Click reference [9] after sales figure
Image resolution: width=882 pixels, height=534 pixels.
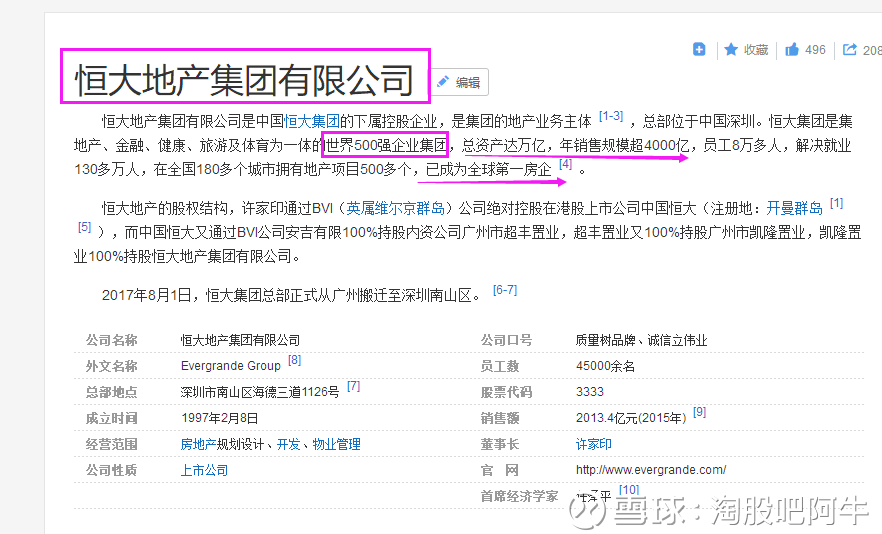click(699, 412)
